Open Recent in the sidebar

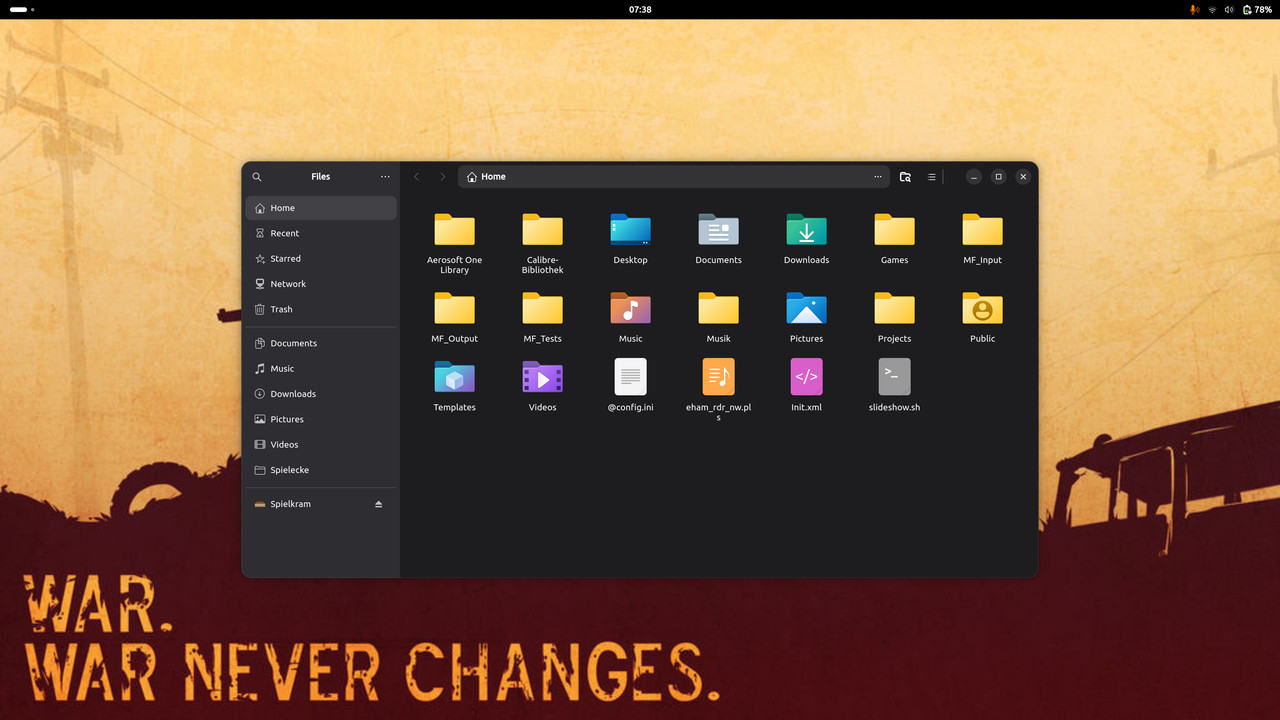(x=321, y=233)
